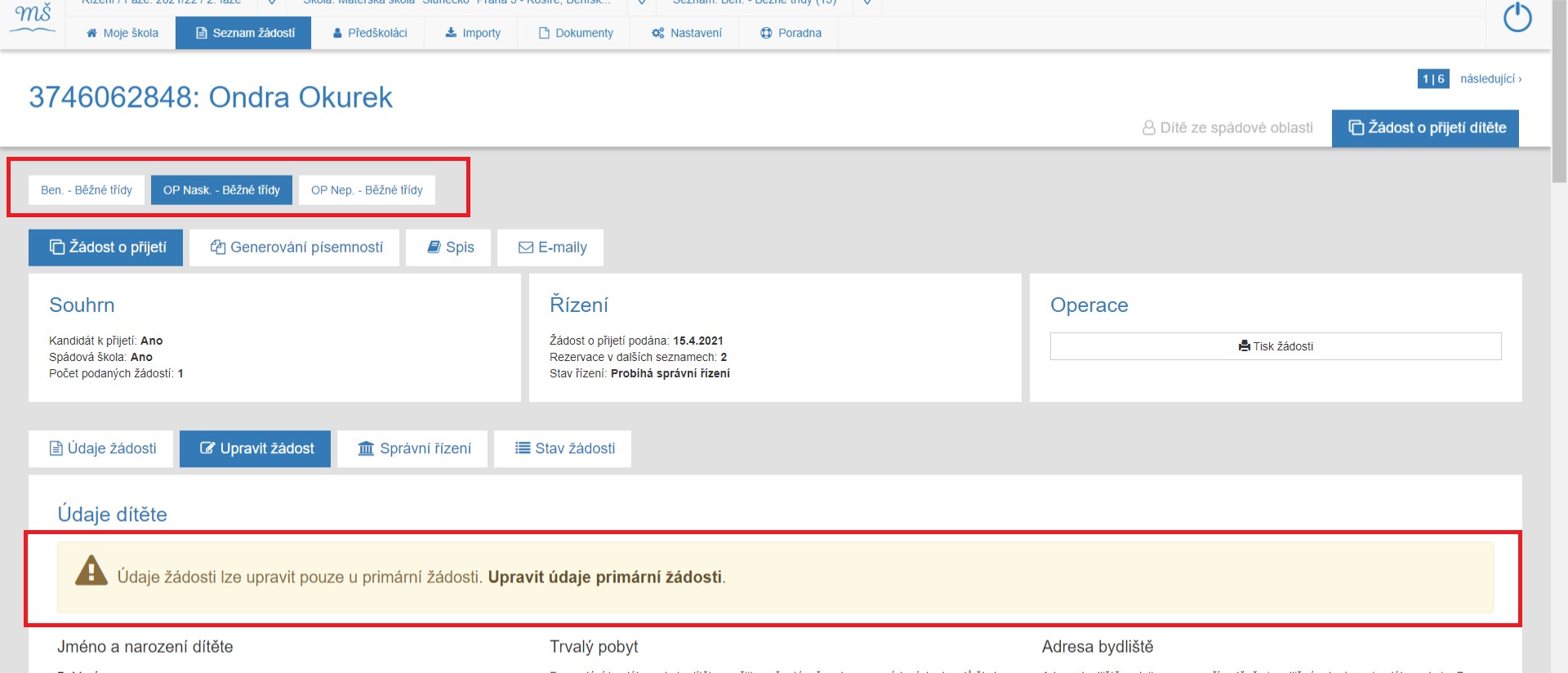Click the warning triangle icon
The image size is (1568, 673).
91,571
